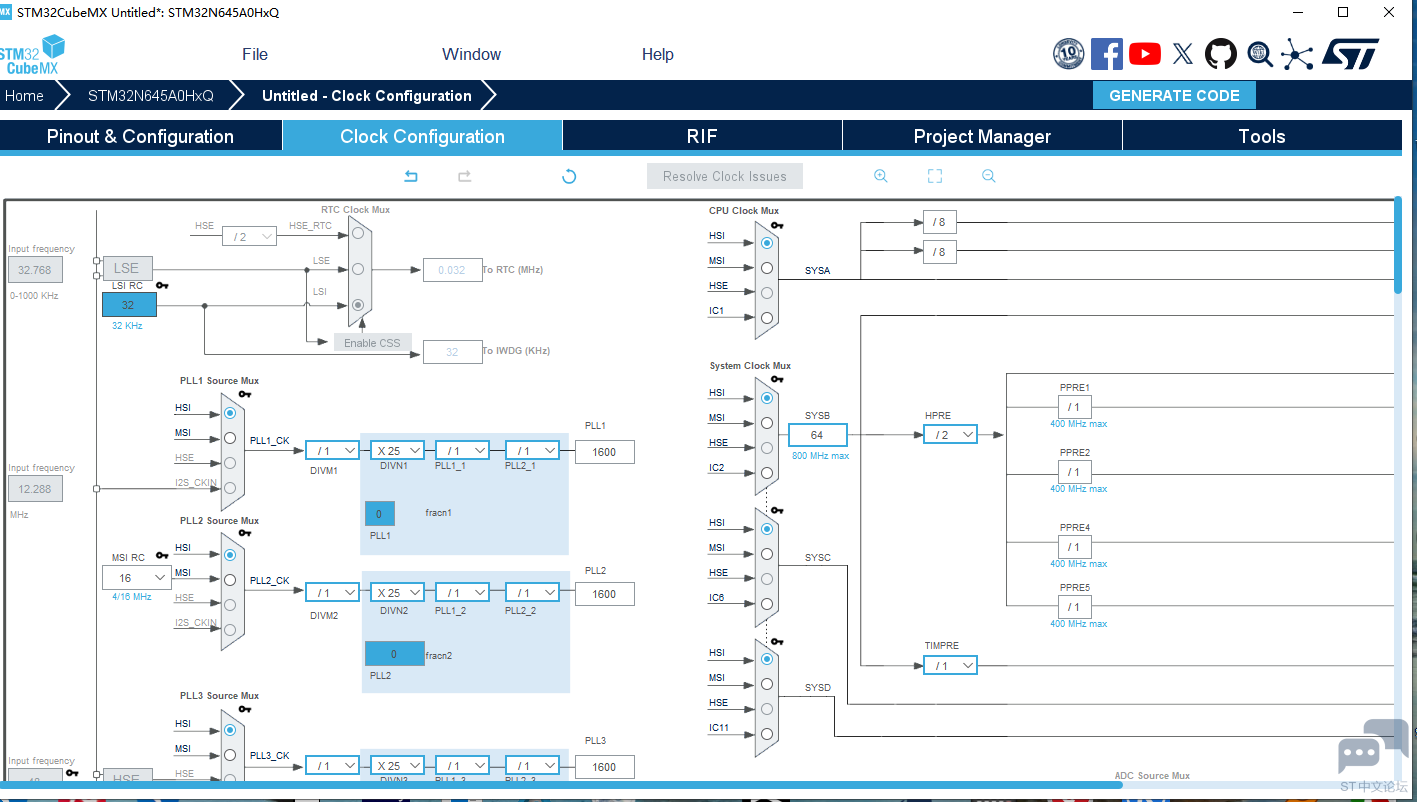The height and width of the screenshot is (802, 1417).
Task: Click the LSI RC value box
Action: coord(129,305)
